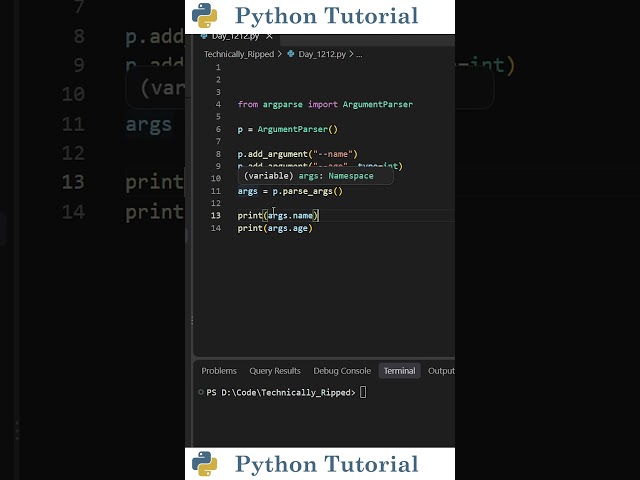This screenshot has width=640, height=480.
Task: Click the '(variable) args: Namespace' hover tooltip
Action: (315, 176)
